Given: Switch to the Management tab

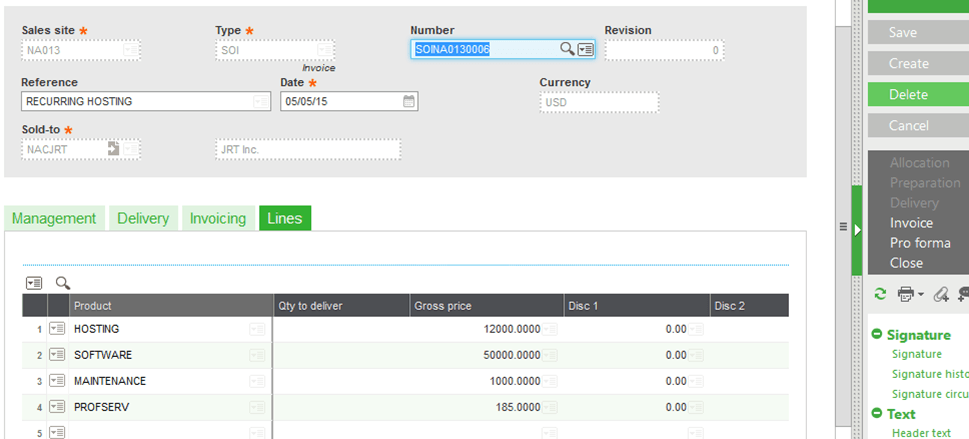Looking at the screenshot, I should (54, 218).
